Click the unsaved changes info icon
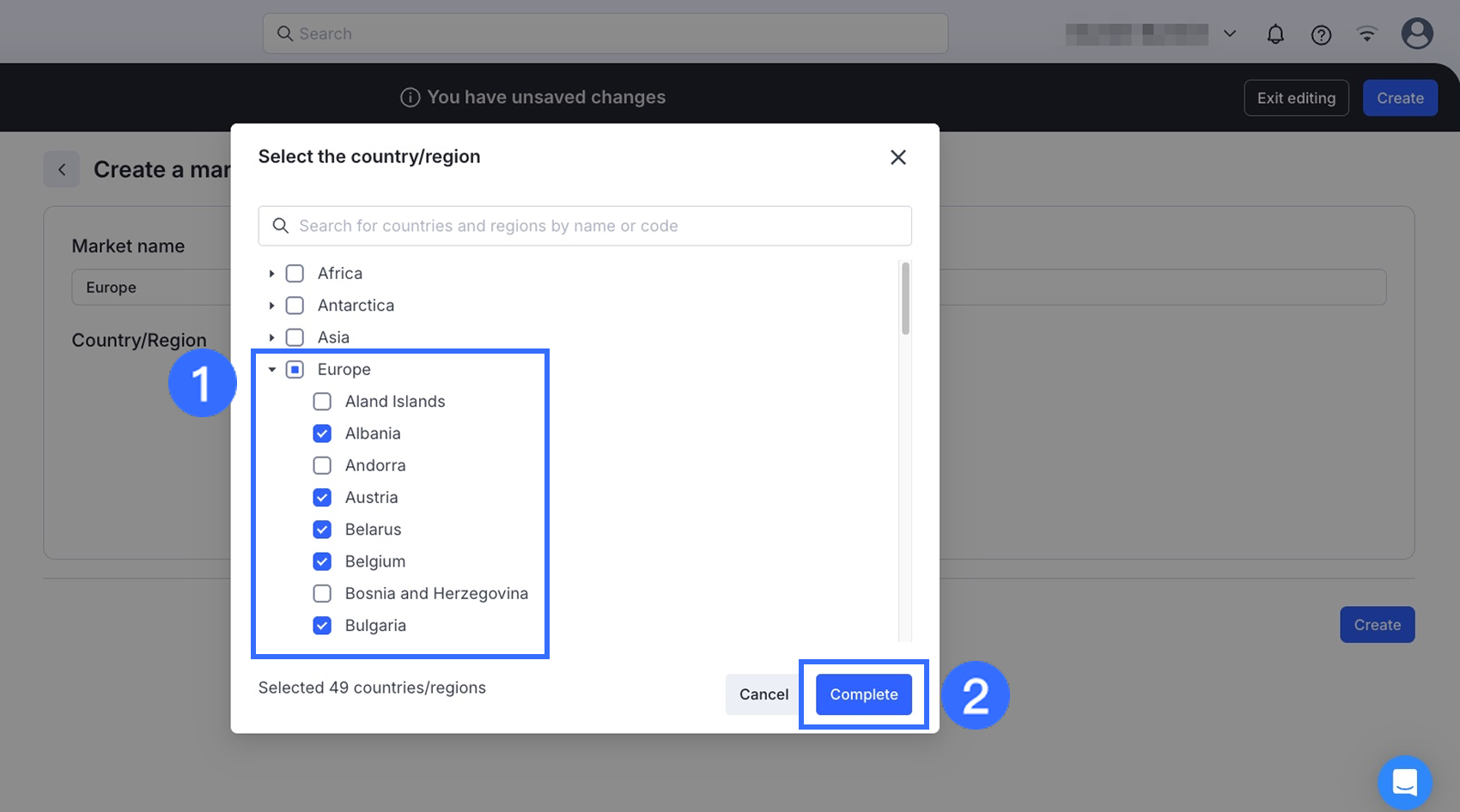Image resolution: width=1460 pixels, height=812 pixels. pyautogui.click(x=411, y=98)
